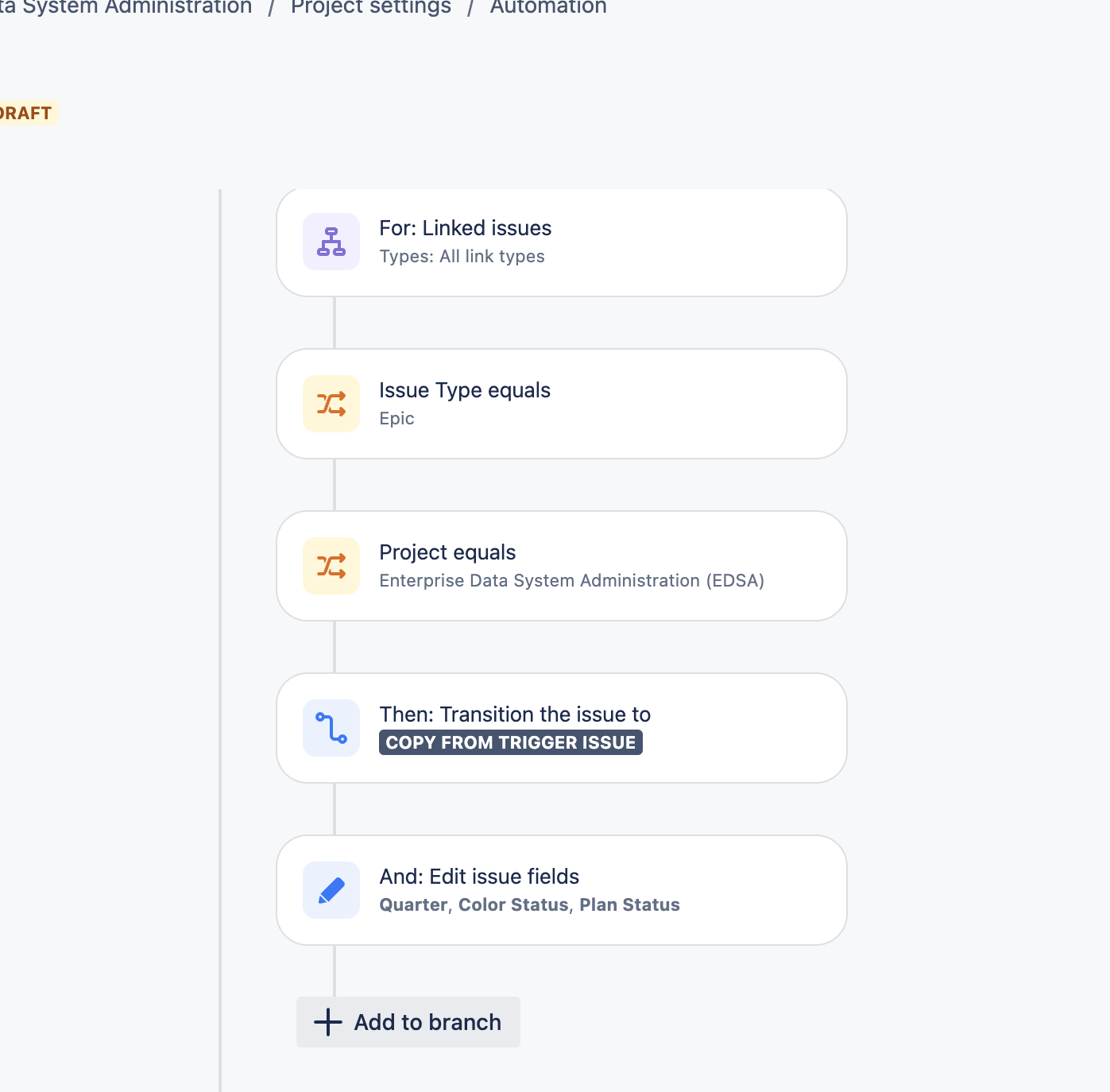The image size is (1110, 1092).
Task: Open the And: Edit issue fields action
Action: (x=562, y=890)
